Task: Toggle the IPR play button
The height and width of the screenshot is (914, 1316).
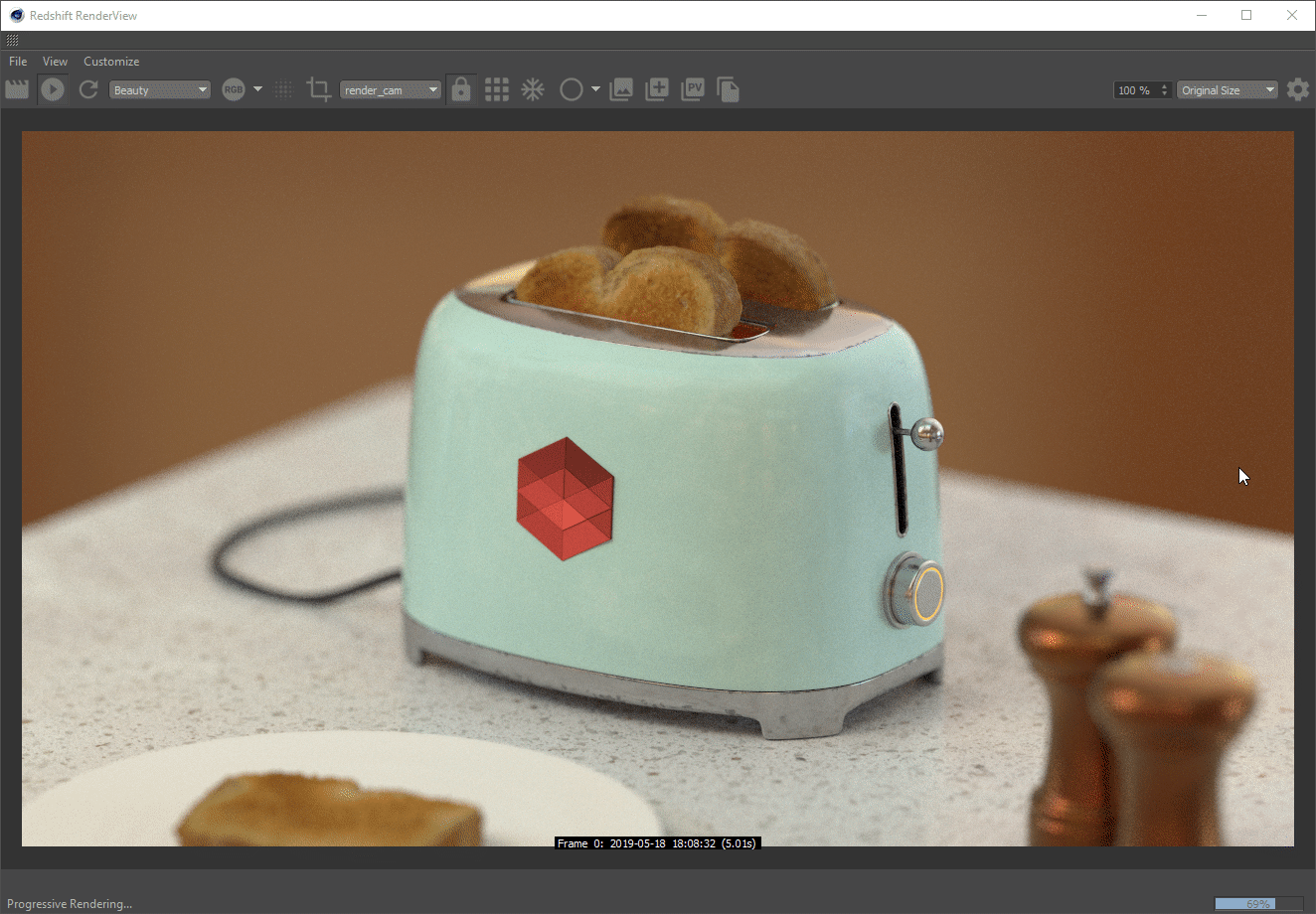Action: point(53,89)
